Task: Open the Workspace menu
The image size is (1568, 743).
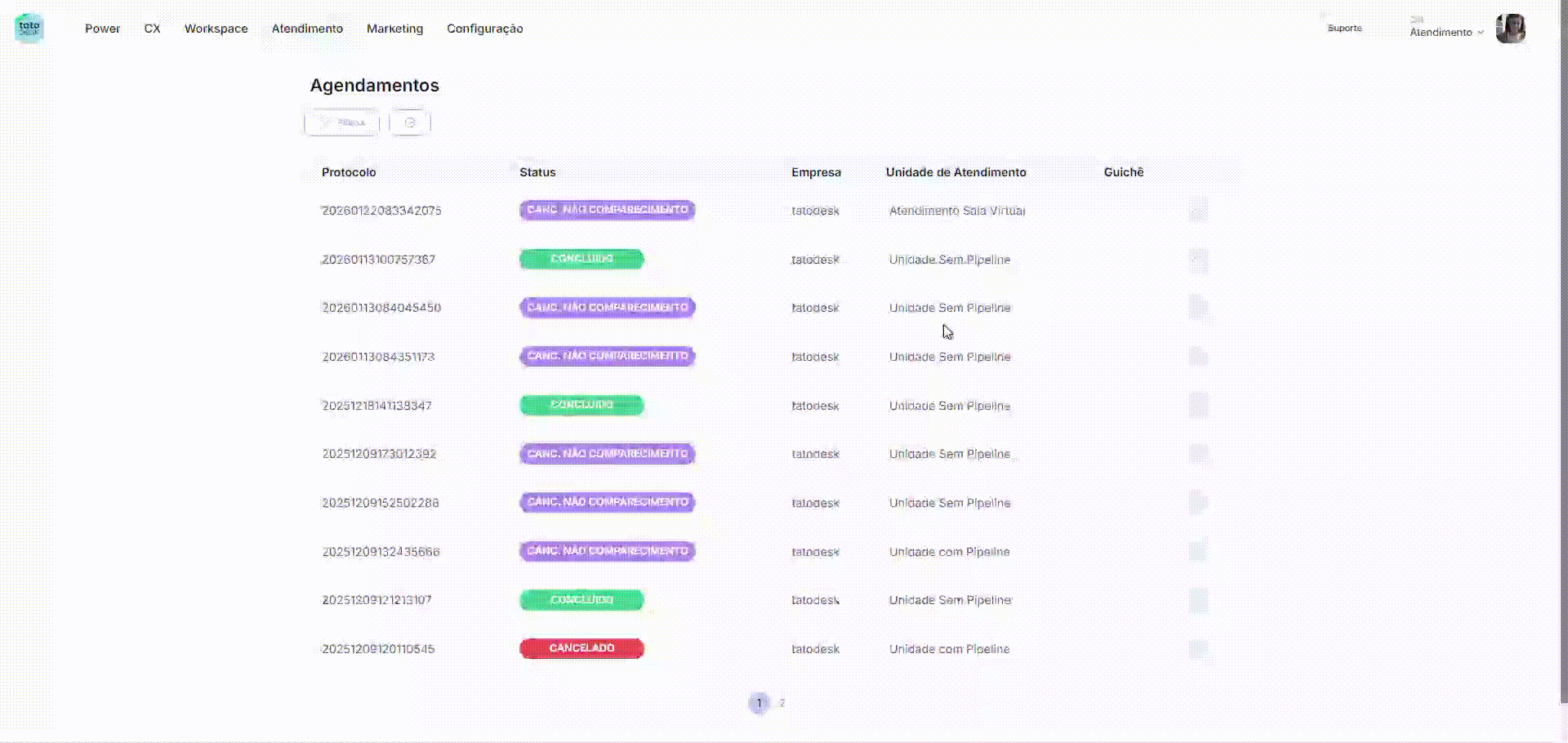Action: 216,29
